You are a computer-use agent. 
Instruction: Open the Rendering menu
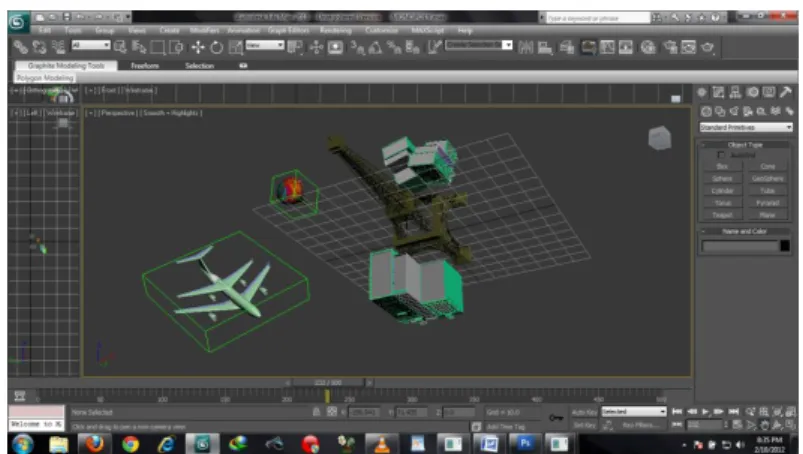(x=335, y=30)
